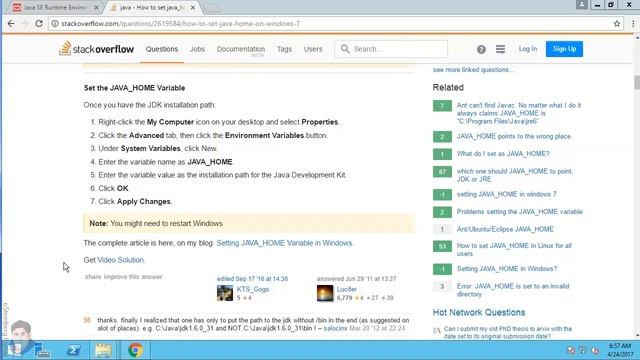640x360 pixels.
Task: Open 'Can I submit my old PhD thesis' question
Action: tap(508, 332)
